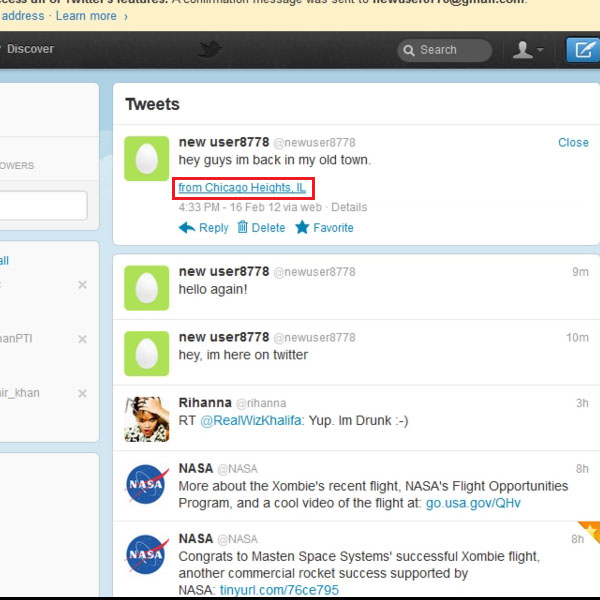Open @RealWizKhalifa mention link
The height and width of the screenshot is (600, 600).
tap(251, 421)
